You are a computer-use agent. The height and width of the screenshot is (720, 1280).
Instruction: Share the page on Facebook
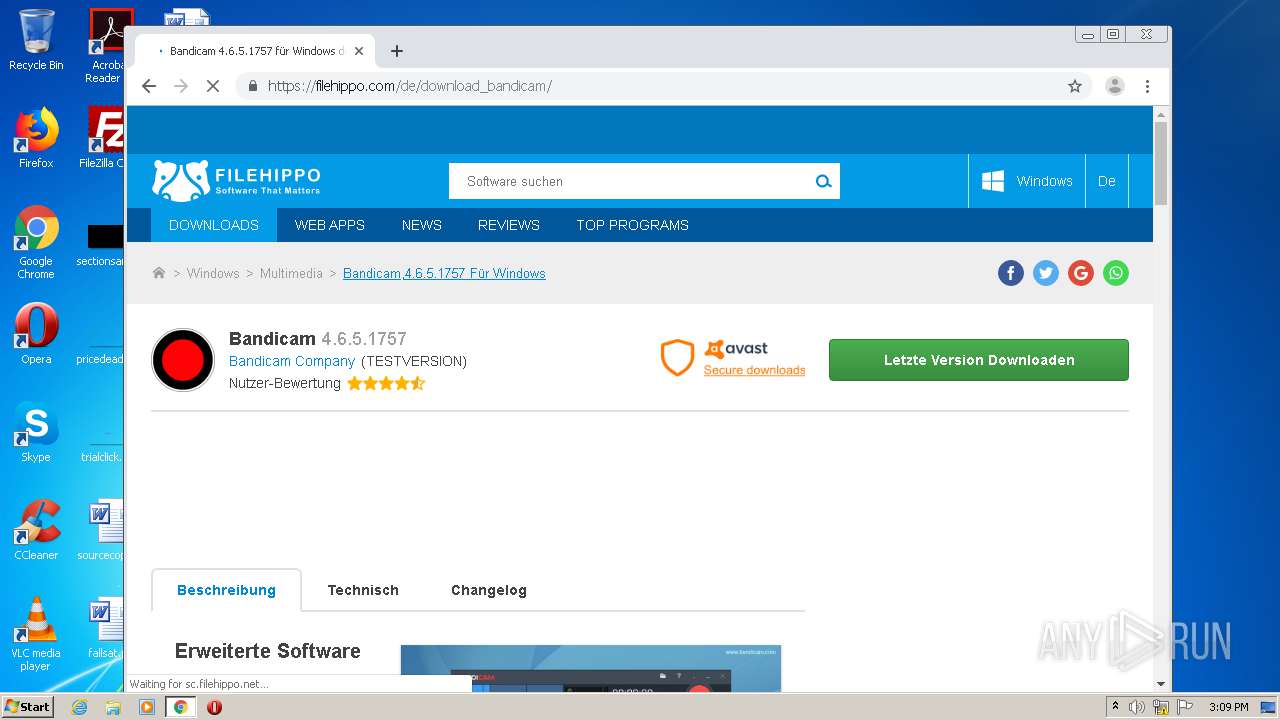pyautogui.click(x=1011, y=273)
